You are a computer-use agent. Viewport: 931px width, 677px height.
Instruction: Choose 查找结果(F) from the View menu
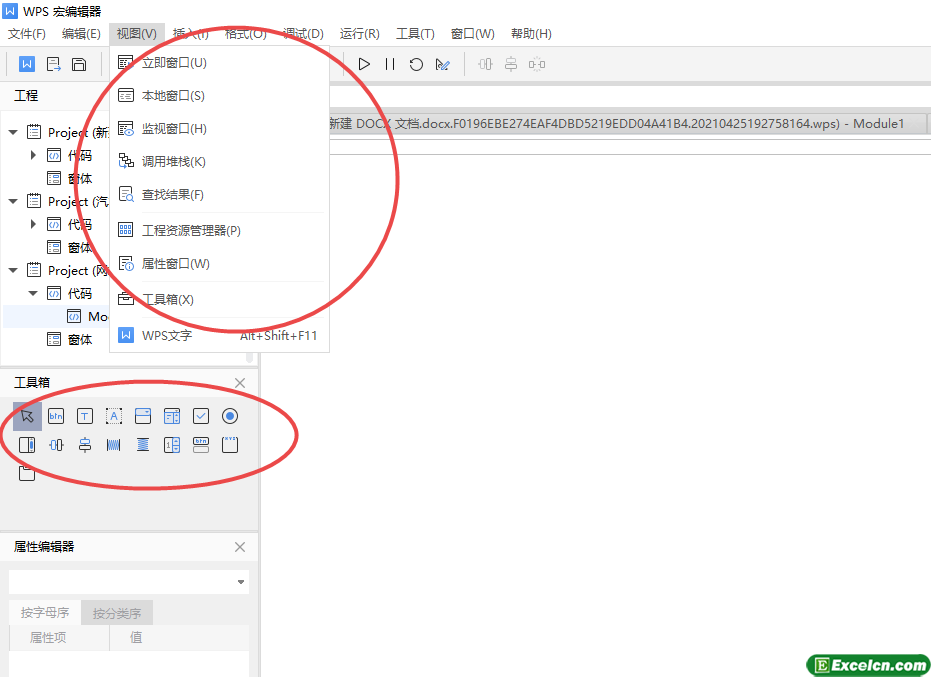tap(220, 195)
